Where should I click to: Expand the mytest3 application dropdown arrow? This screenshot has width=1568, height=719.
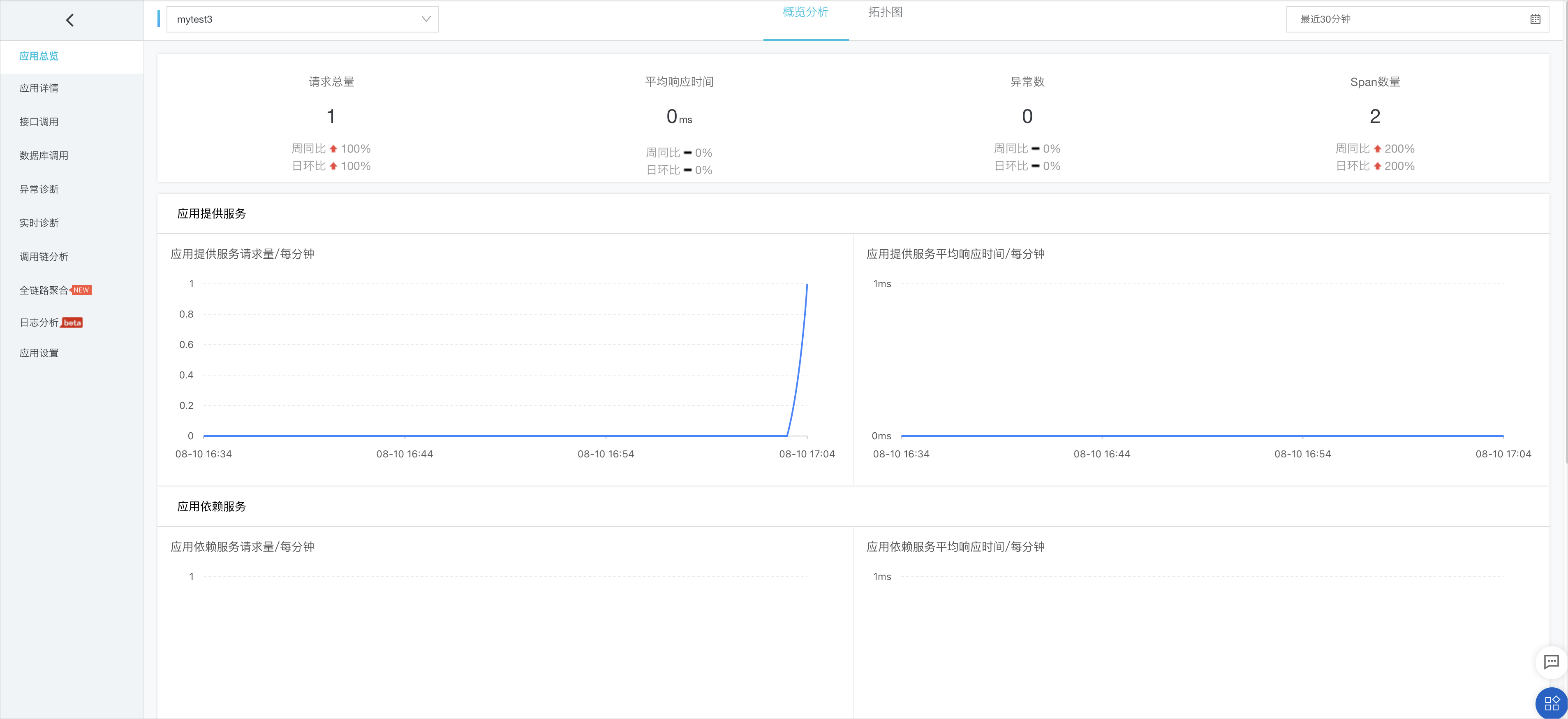426,19
